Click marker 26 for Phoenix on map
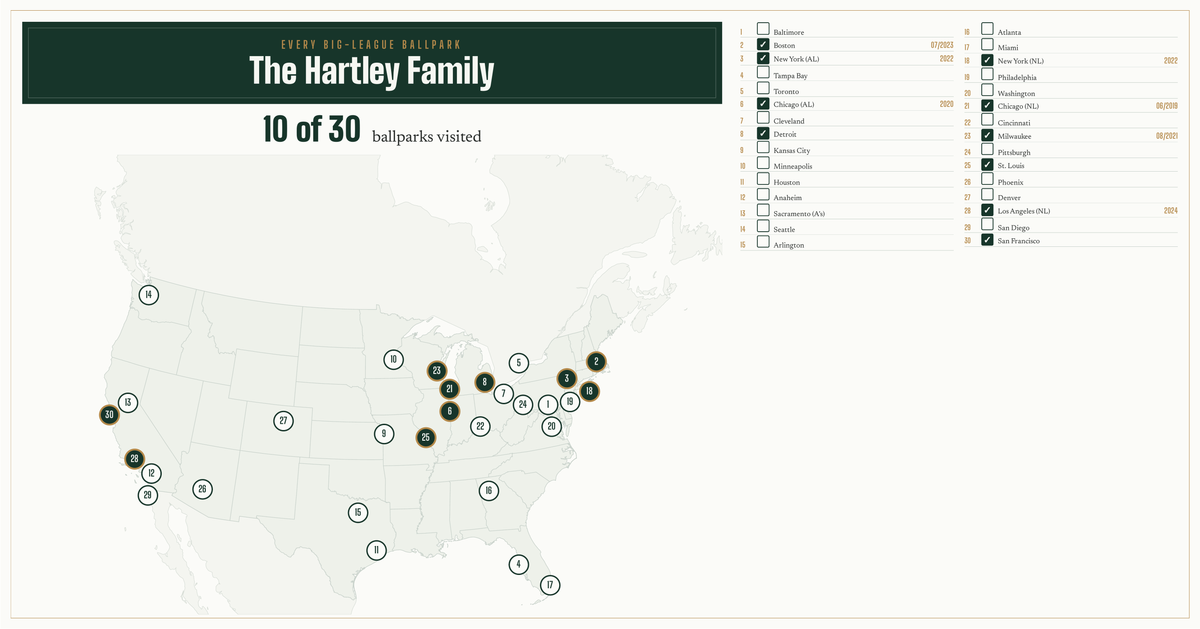 202,489
